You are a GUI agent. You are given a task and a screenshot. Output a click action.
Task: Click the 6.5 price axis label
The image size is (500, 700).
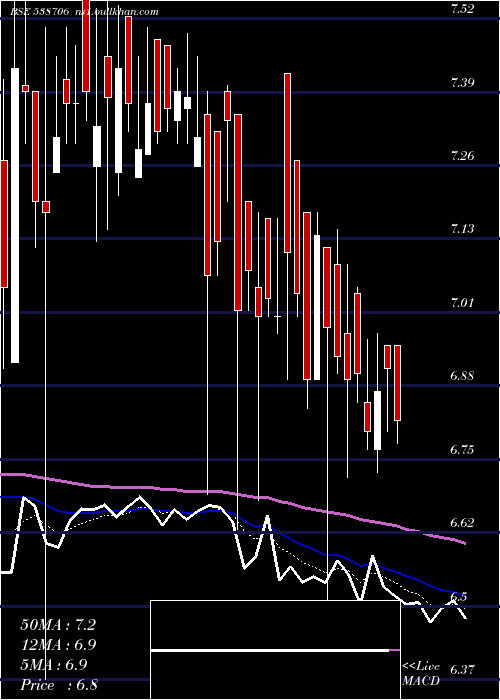click(x=459, y=597)
